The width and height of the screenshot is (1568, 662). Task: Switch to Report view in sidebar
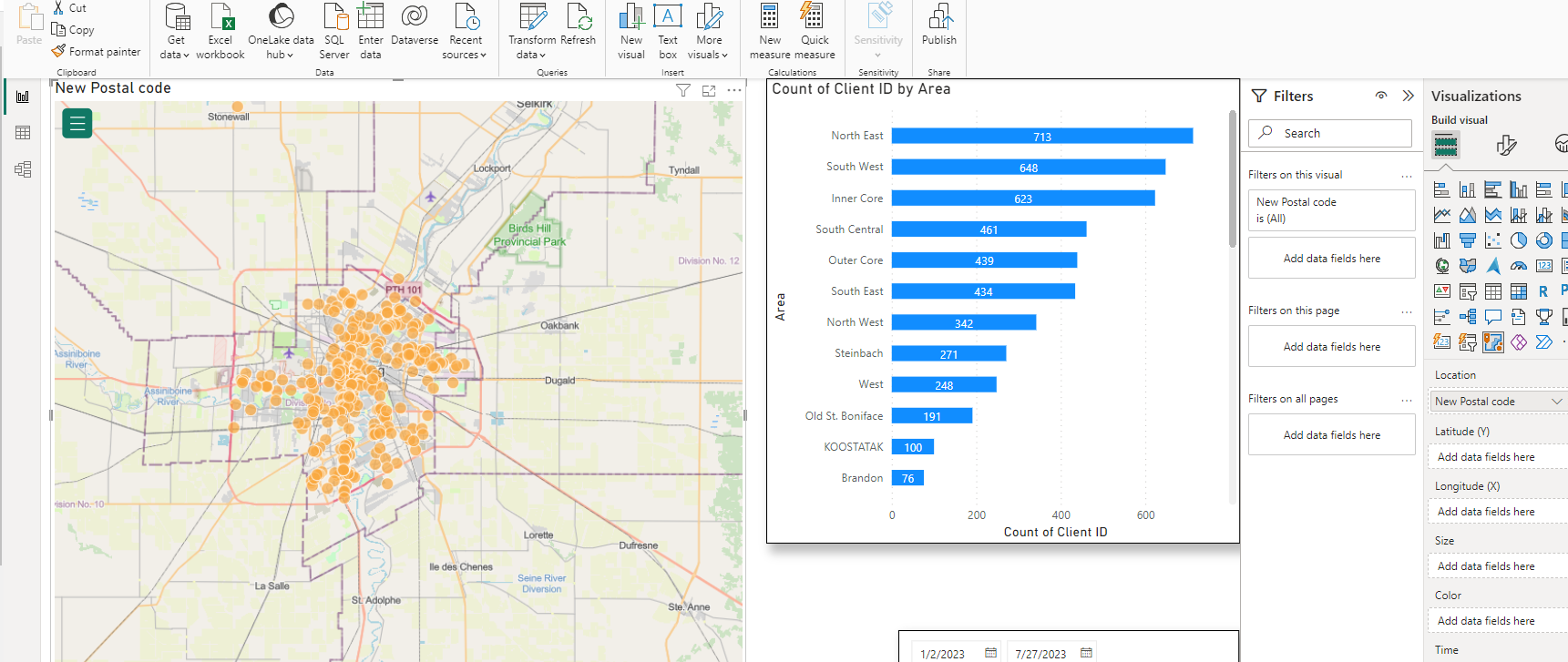[23, 97]
